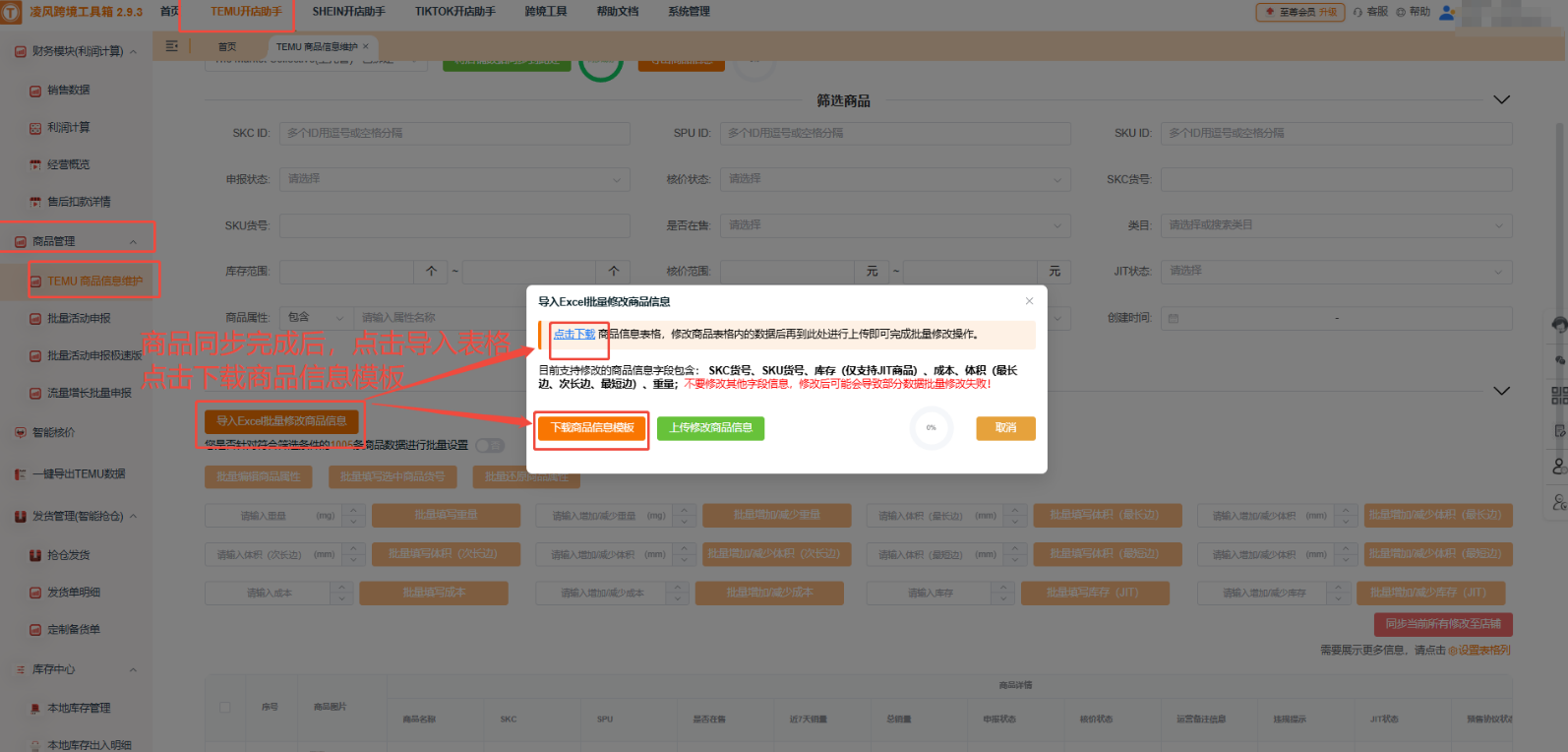Click the SKC ID input field

point(454,133)
